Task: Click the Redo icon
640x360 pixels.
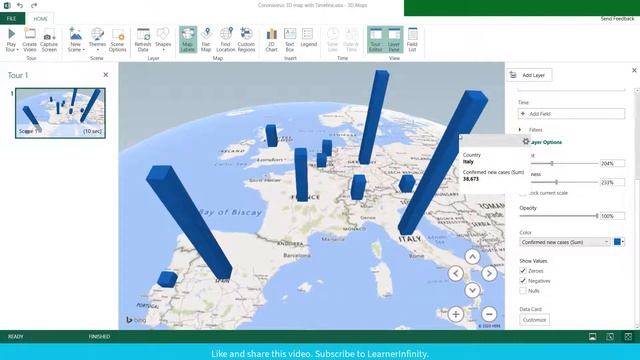Action: click(34, 5)
